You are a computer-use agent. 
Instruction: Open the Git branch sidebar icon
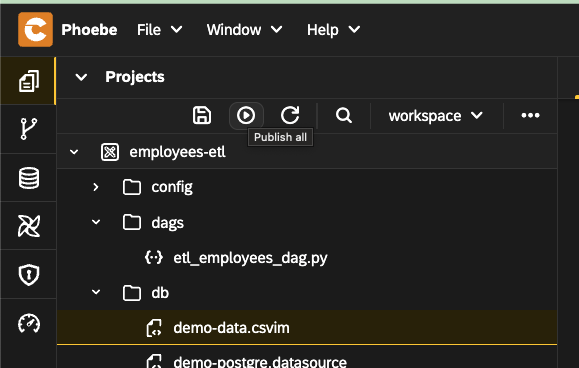click(x=29, y=129)
